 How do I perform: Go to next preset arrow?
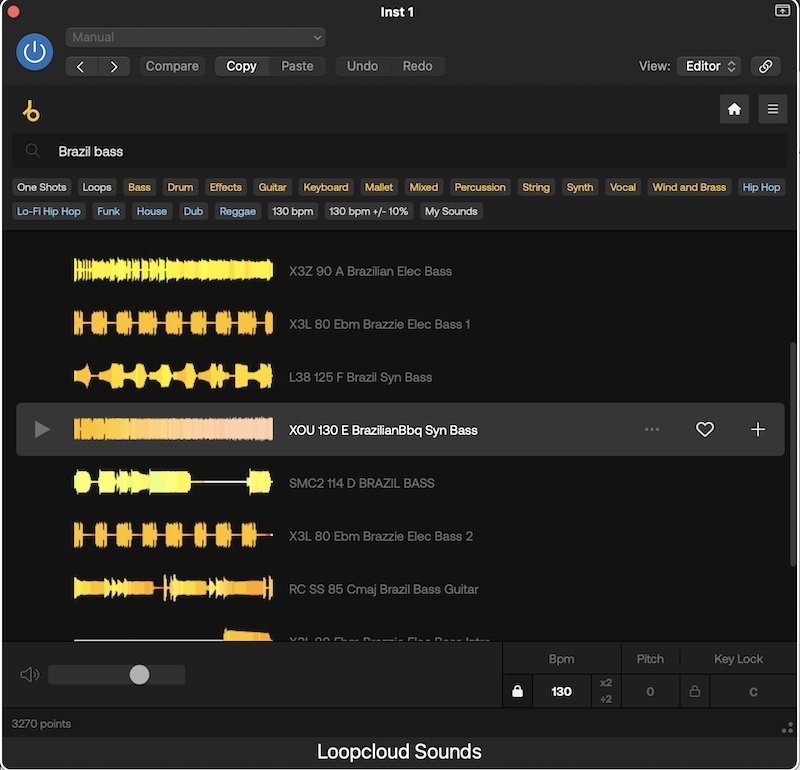114,66
